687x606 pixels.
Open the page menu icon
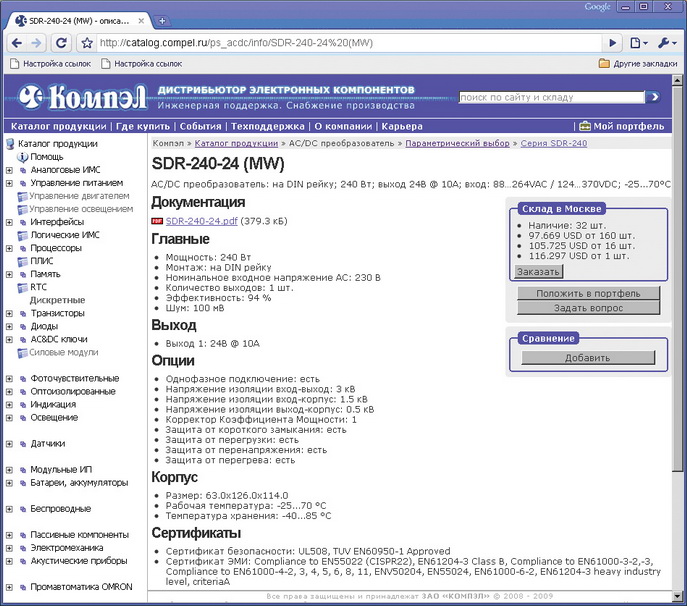click(638, 43)
